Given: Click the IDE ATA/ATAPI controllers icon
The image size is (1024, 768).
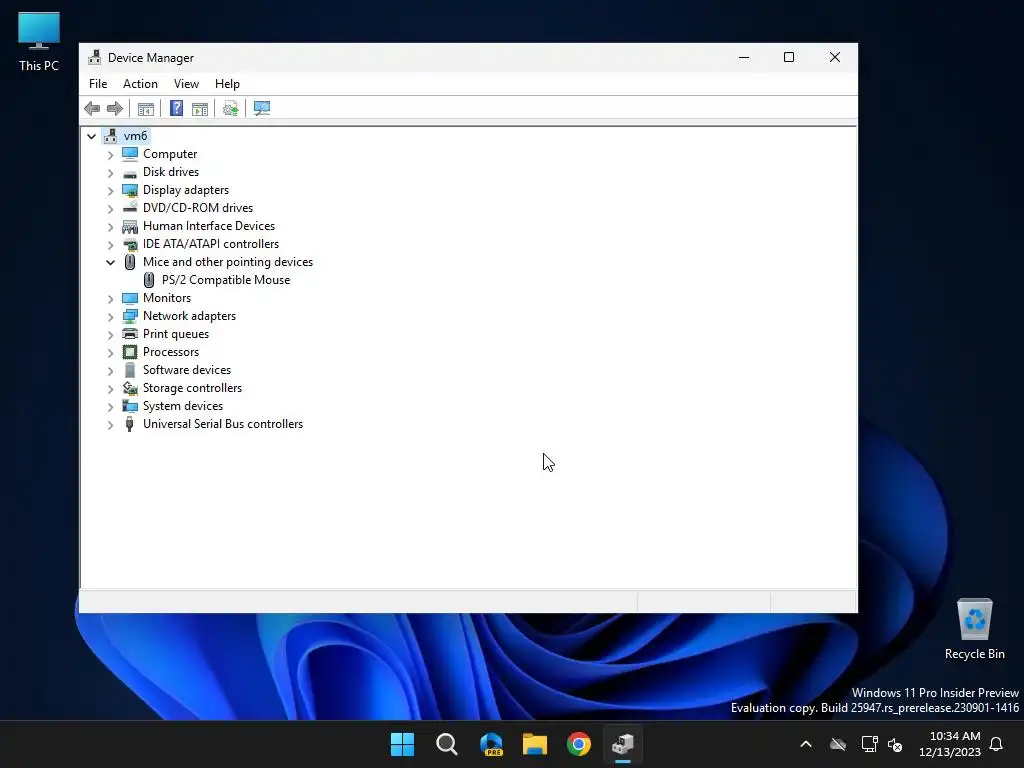Looking at the screenshot, I should [x=130, y=244].
